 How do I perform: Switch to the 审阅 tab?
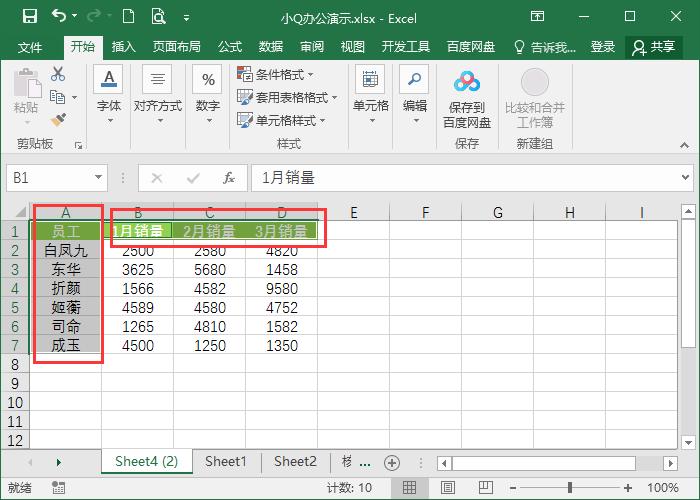pyautogui.click(x=312, y=46)
